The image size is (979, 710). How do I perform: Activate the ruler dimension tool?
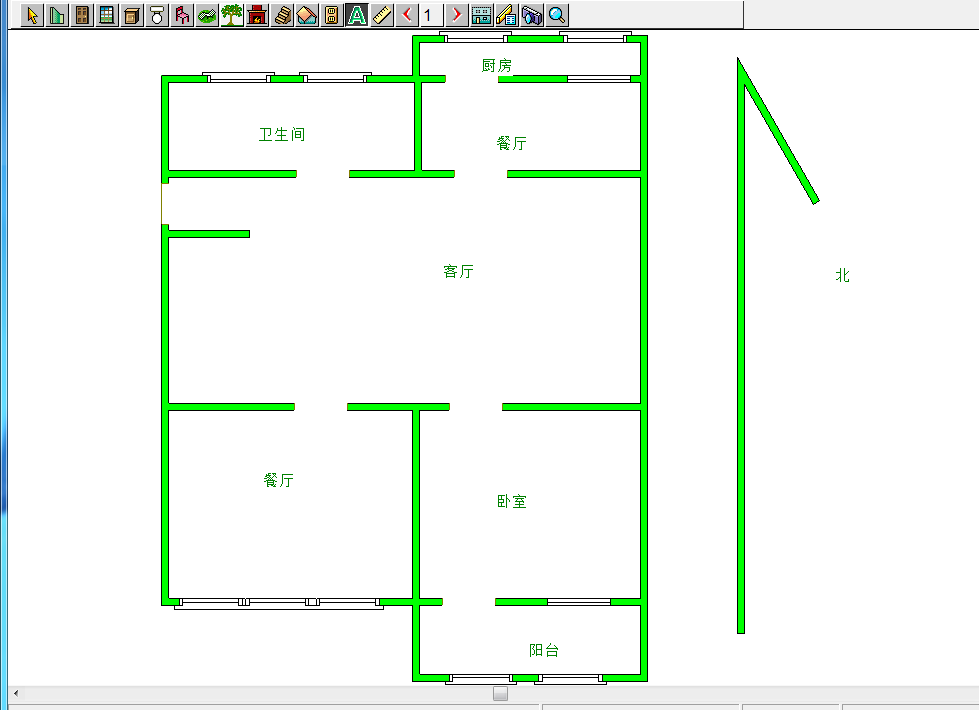(382, 15)
